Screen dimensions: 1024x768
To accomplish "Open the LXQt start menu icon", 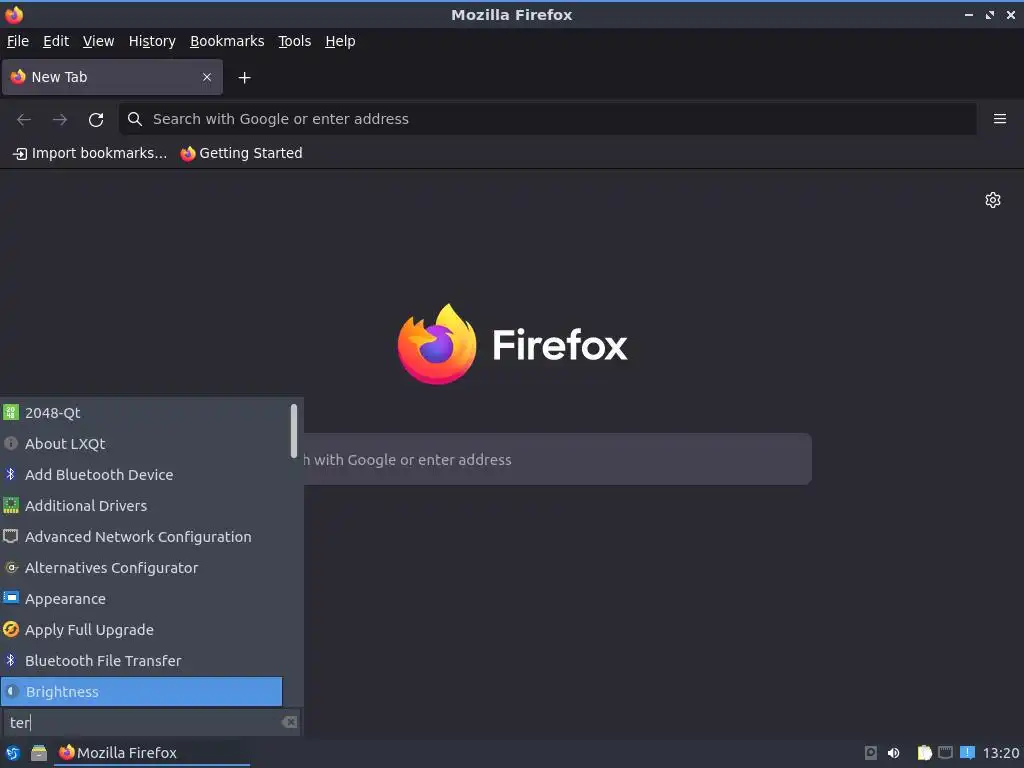I will click(12, 753).
